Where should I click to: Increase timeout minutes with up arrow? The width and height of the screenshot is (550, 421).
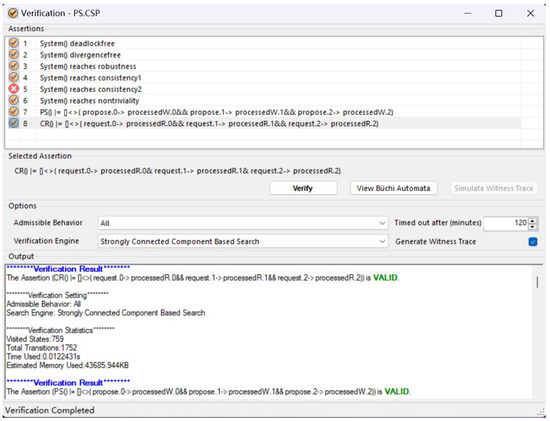point(532,220)
